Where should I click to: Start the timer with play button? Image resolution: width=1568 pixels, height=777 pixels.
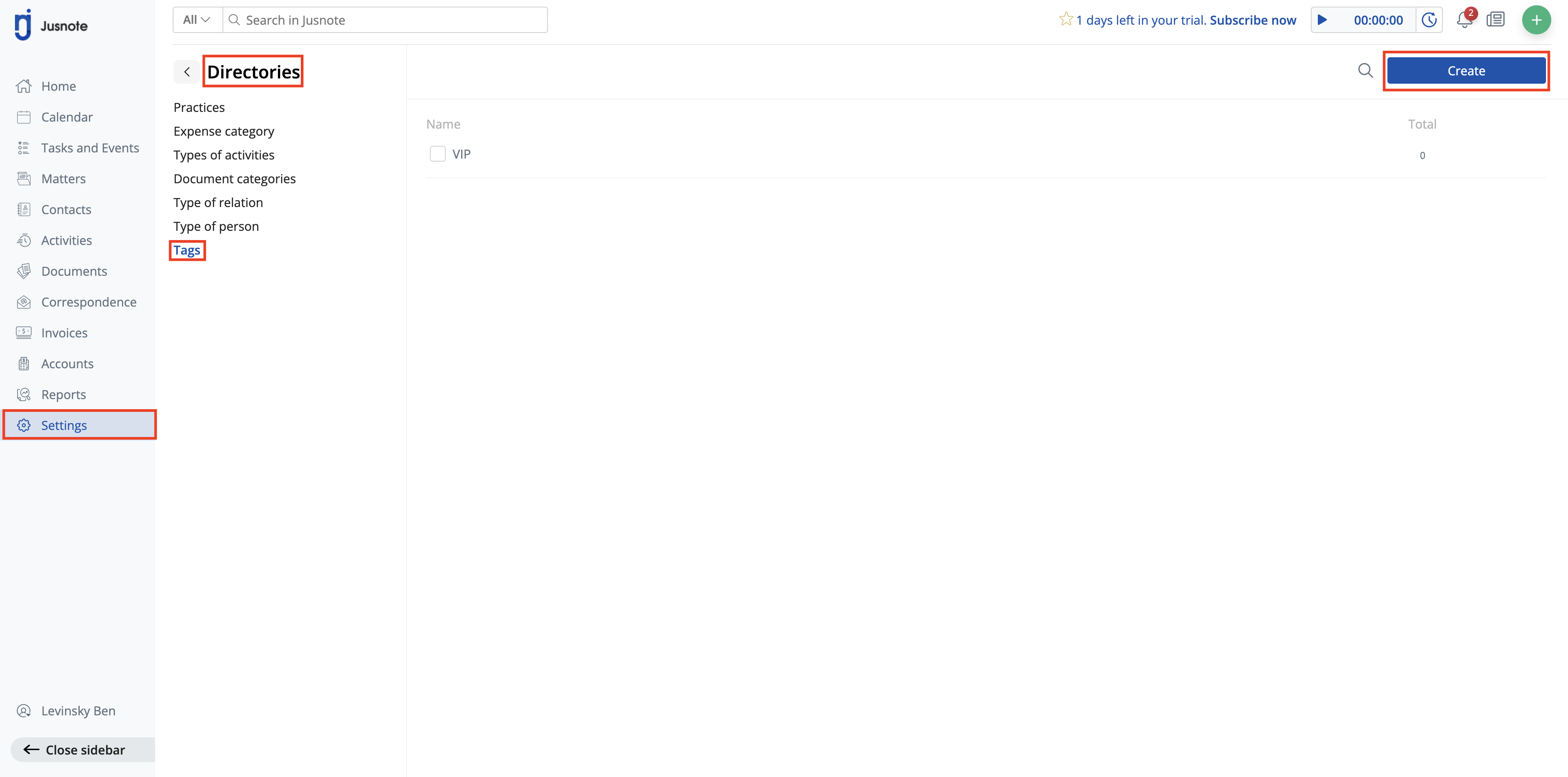[1322, 20]
